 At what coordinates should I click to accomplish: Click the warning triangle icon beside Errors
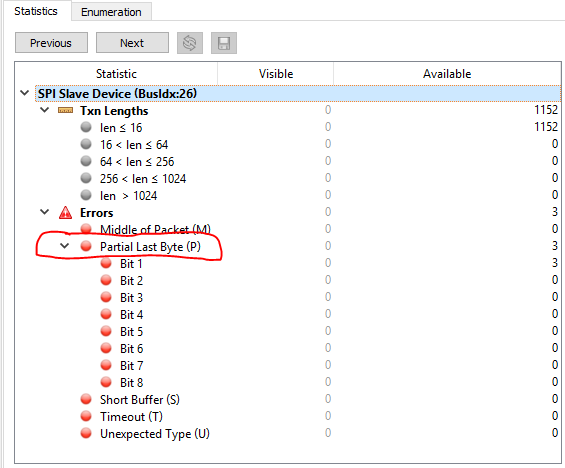click(x=65, y=213)
